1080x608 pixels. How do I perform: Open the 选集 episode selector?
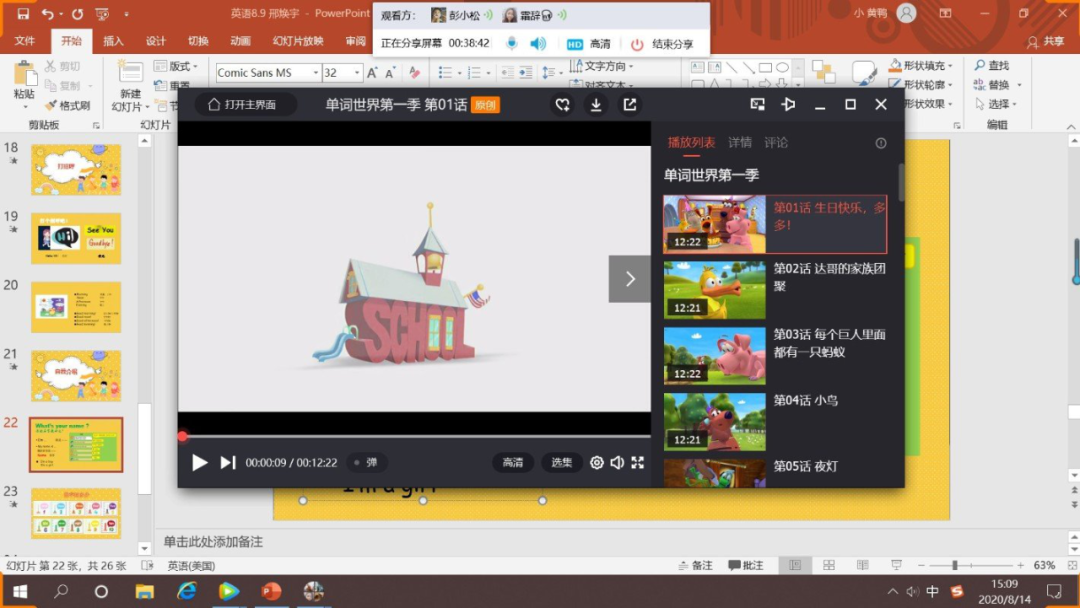[561, 463]
